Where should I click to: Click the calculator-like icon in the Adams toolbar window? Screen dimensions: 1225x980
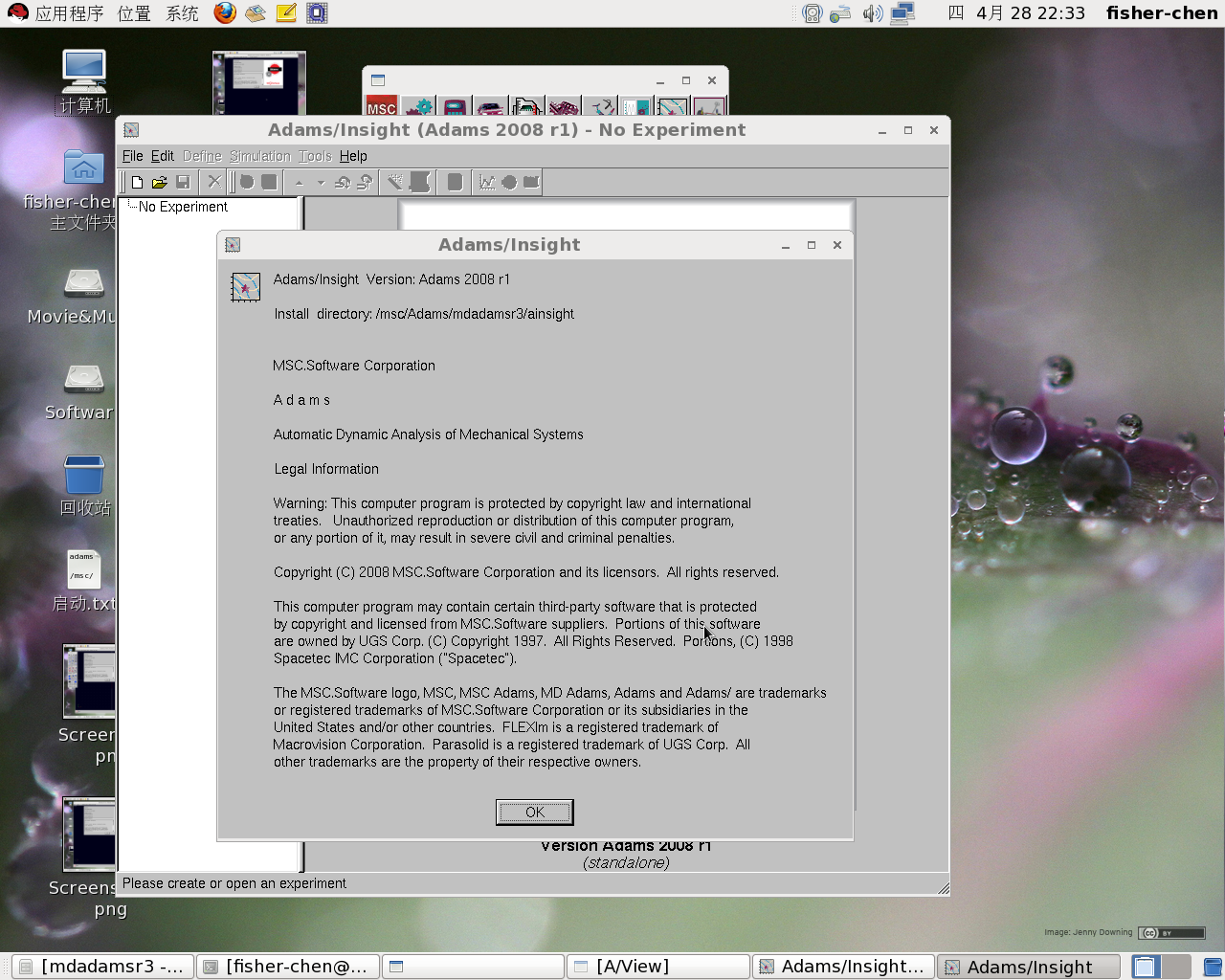[x=455, y=107]
